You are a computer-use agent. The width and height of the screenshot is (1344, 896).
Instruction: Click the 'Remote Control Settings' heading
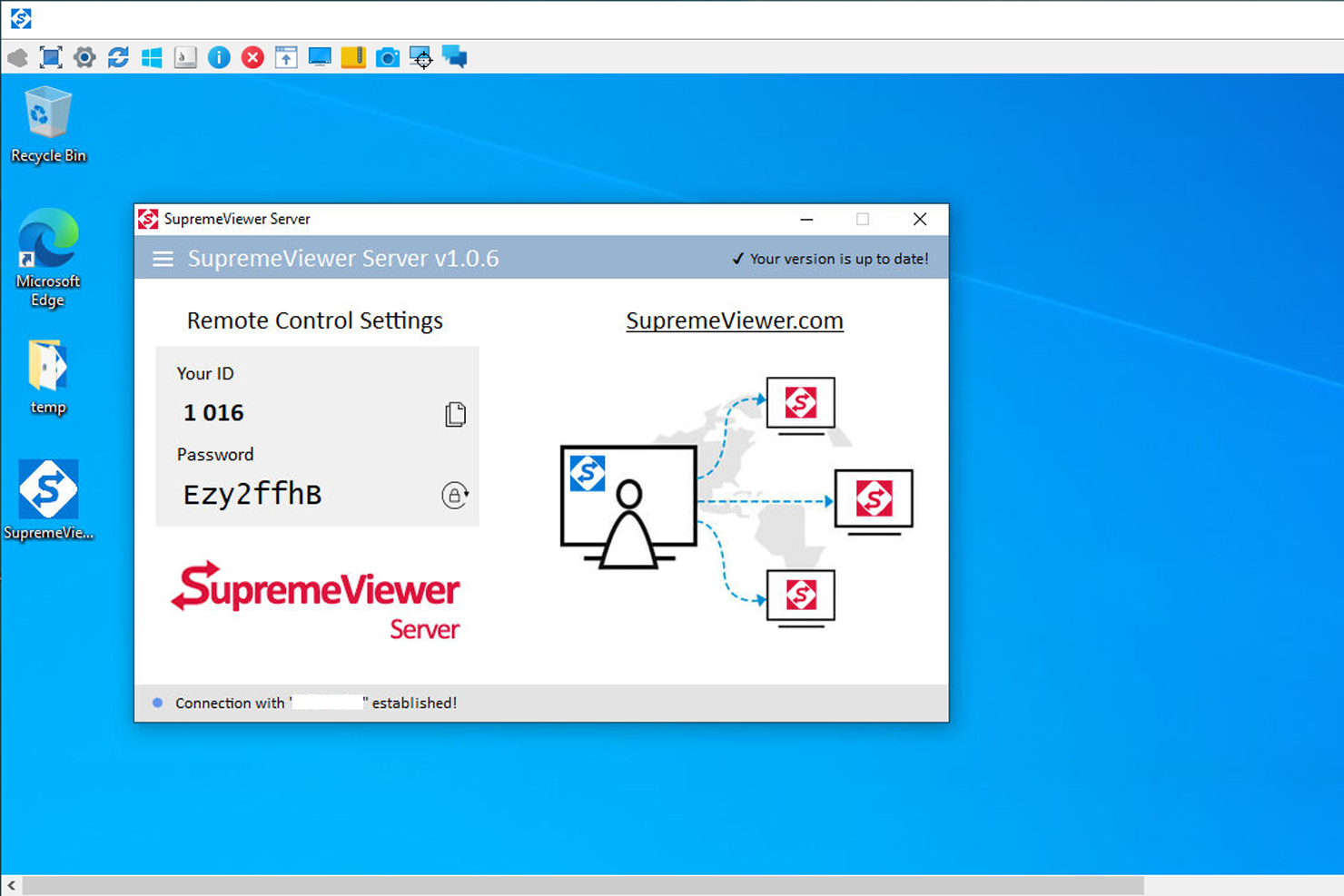(315, 320)
